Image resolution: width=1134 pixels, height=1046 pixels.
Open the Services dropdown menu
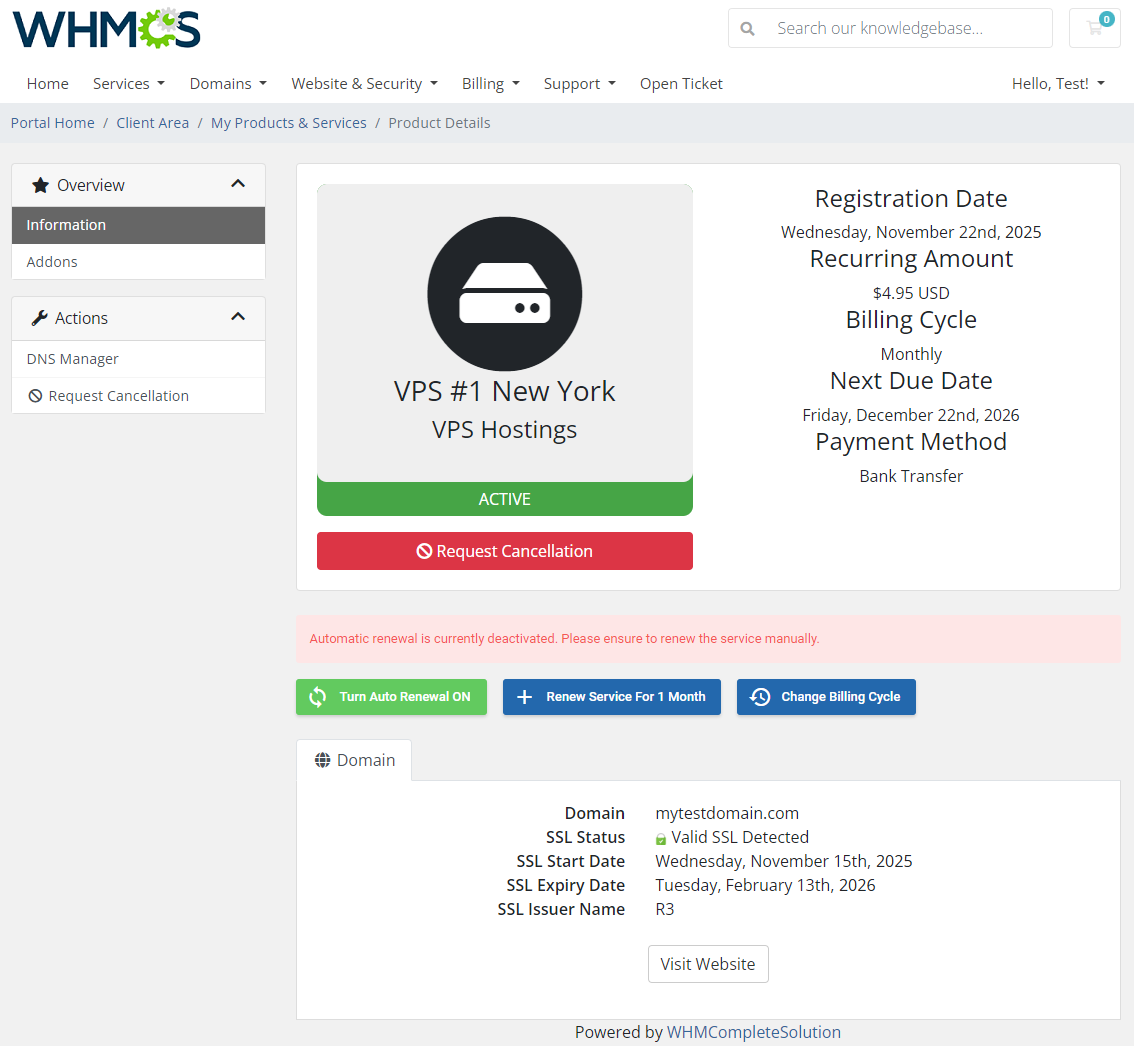coord(128,84)
